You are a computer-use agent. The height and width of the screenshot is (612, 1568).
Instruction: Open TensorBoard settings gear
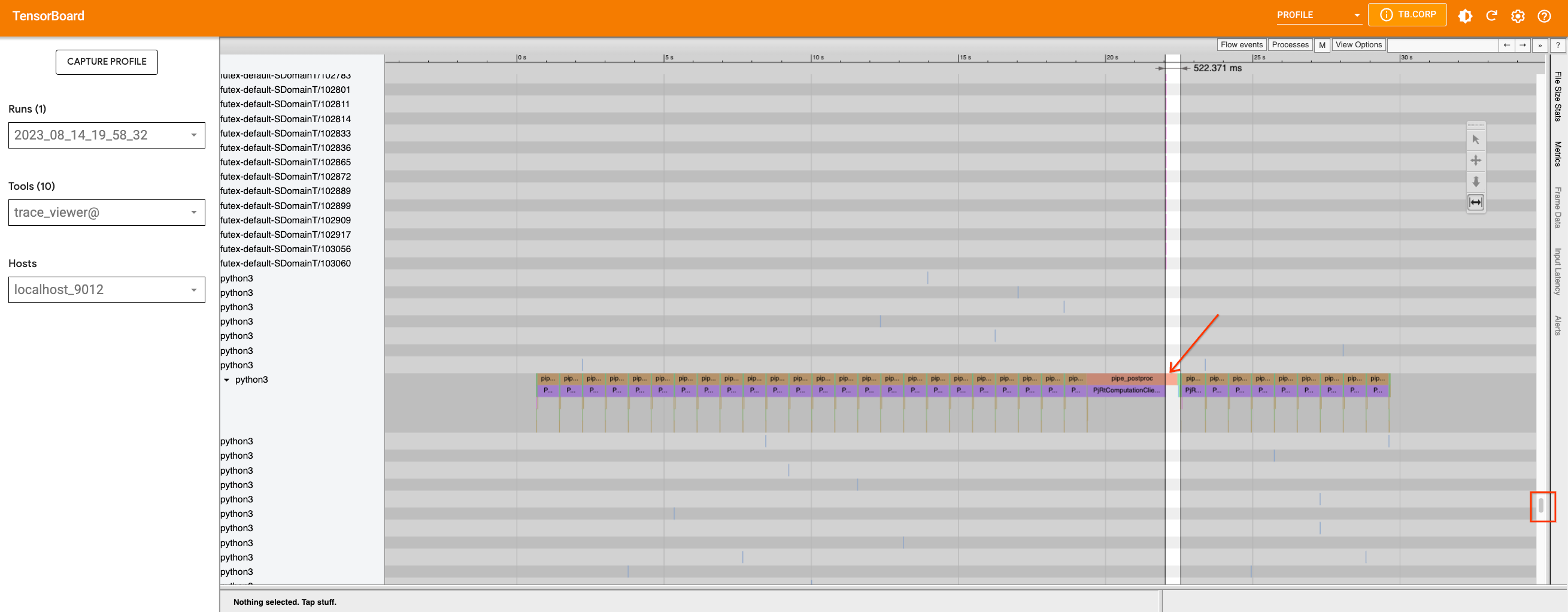[1518, 16]
